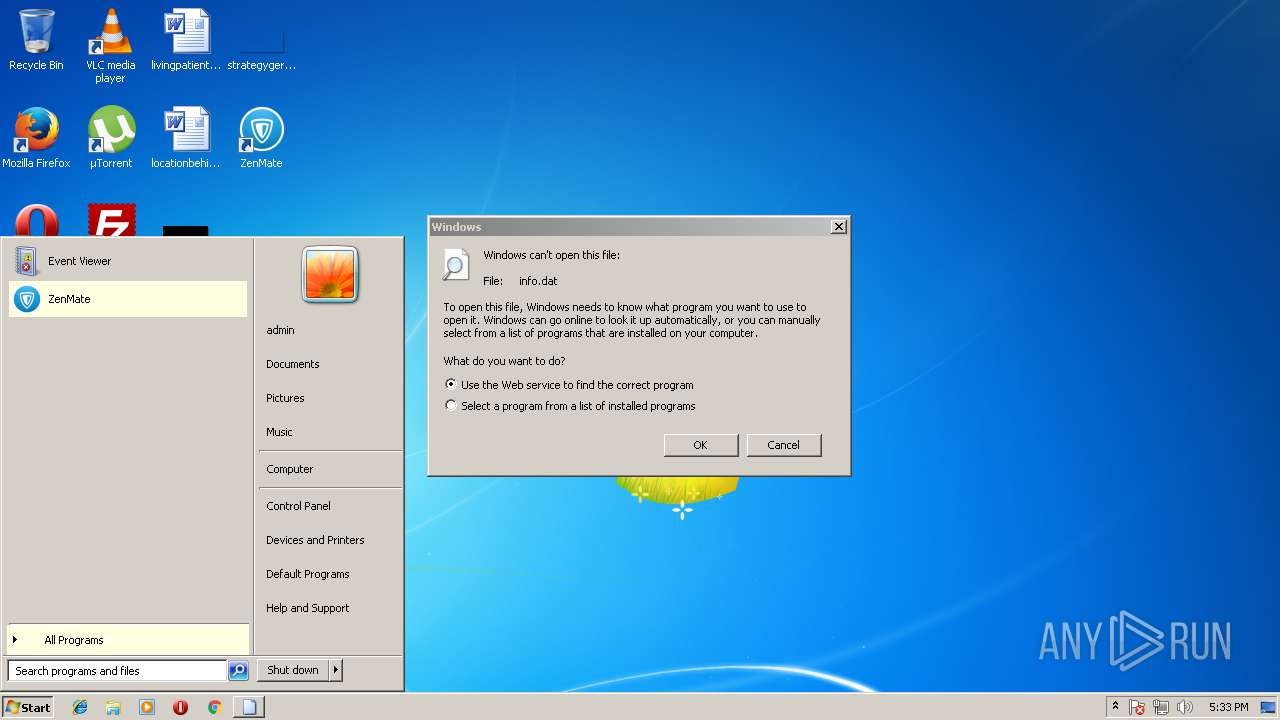Open Action Center flag tray icon

1138,707
